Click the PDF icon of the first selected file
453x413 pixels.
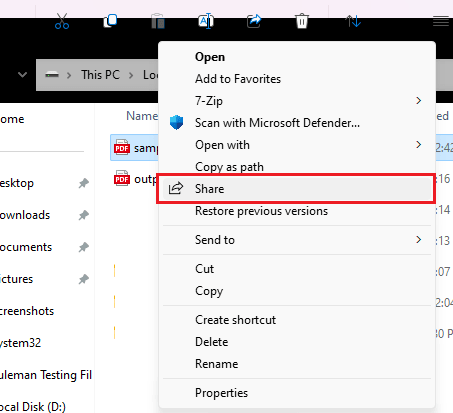pos(122,148)
